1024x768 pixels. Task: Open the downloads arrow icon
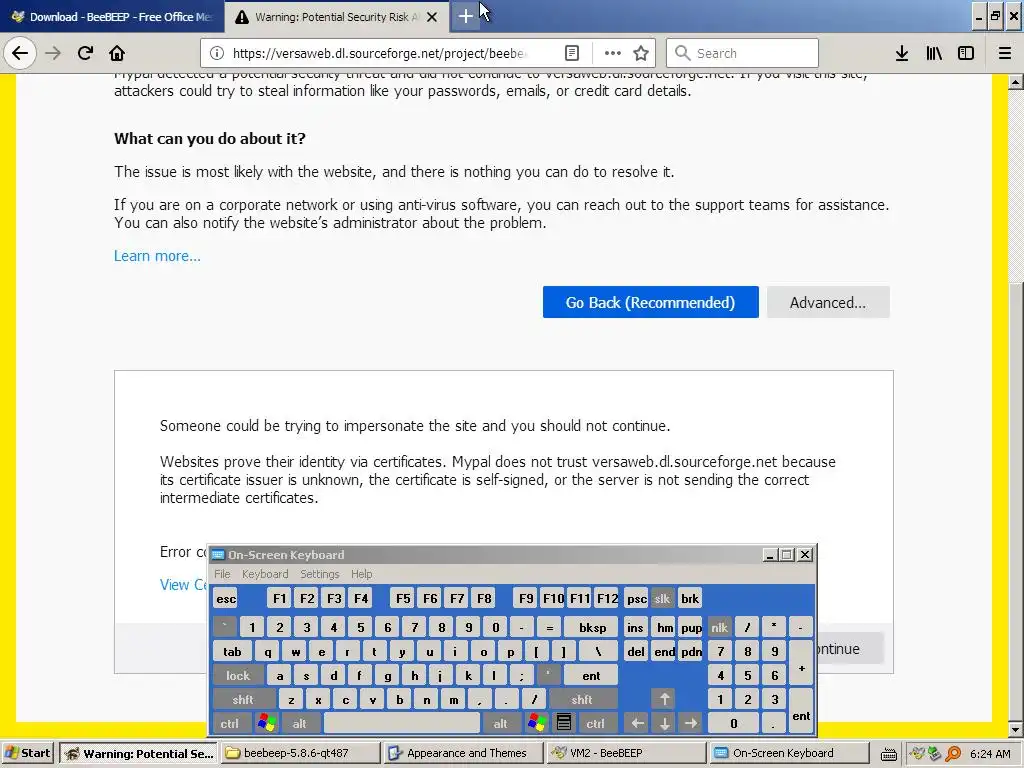coord(902,54)
